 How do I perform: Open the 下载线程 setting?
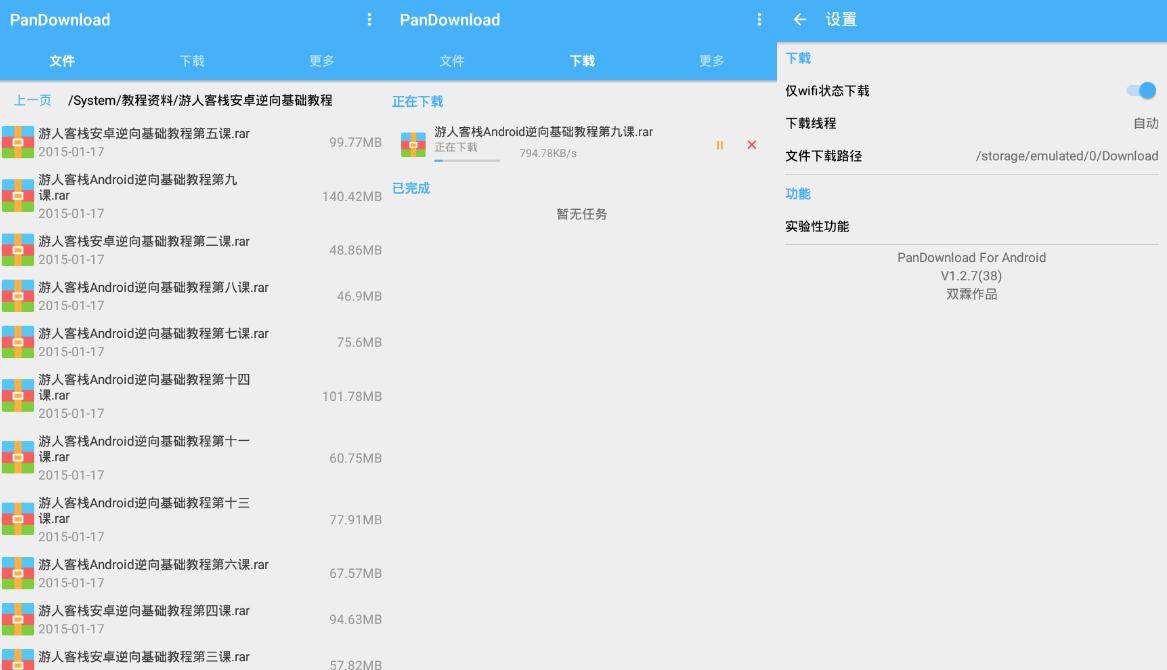tap(972, 124)
